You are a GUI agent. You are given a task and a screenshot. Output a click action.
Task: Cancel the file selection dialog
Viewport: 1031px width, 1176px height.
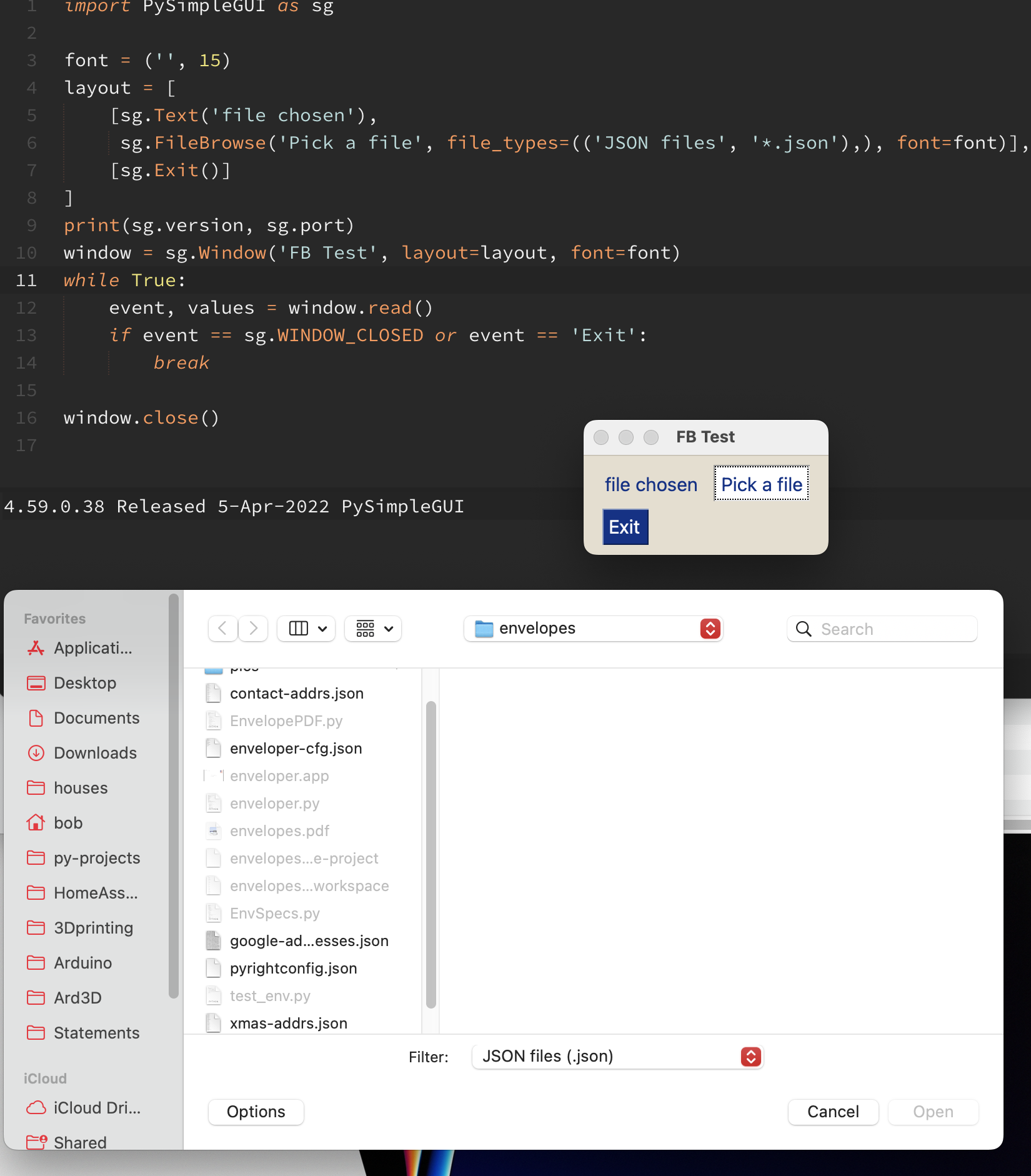pos(833,1112)
